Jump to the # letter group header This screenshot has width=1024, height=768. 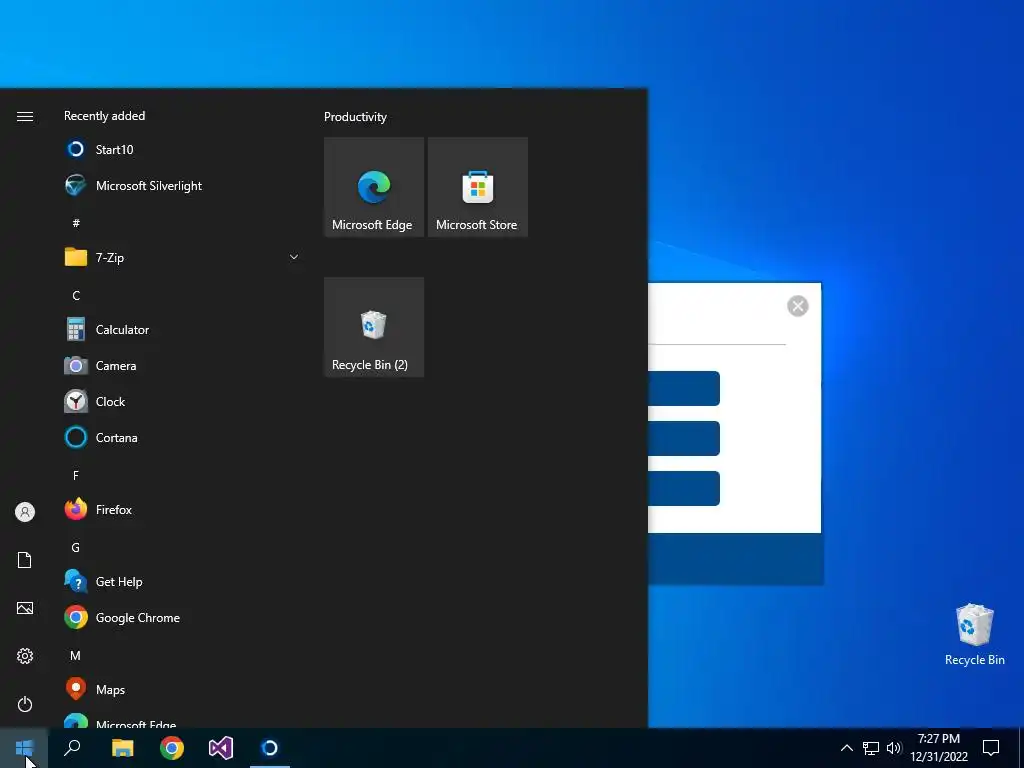click(76, 223)
